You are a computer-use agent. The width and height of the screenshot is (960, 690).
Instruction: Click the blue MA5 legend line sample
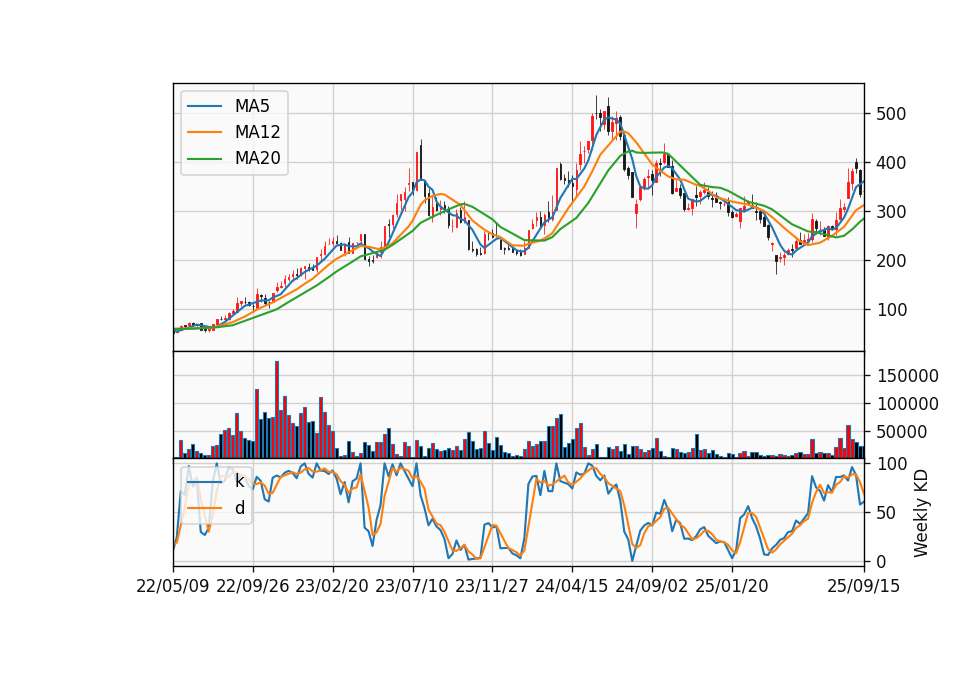click(204, 106)
